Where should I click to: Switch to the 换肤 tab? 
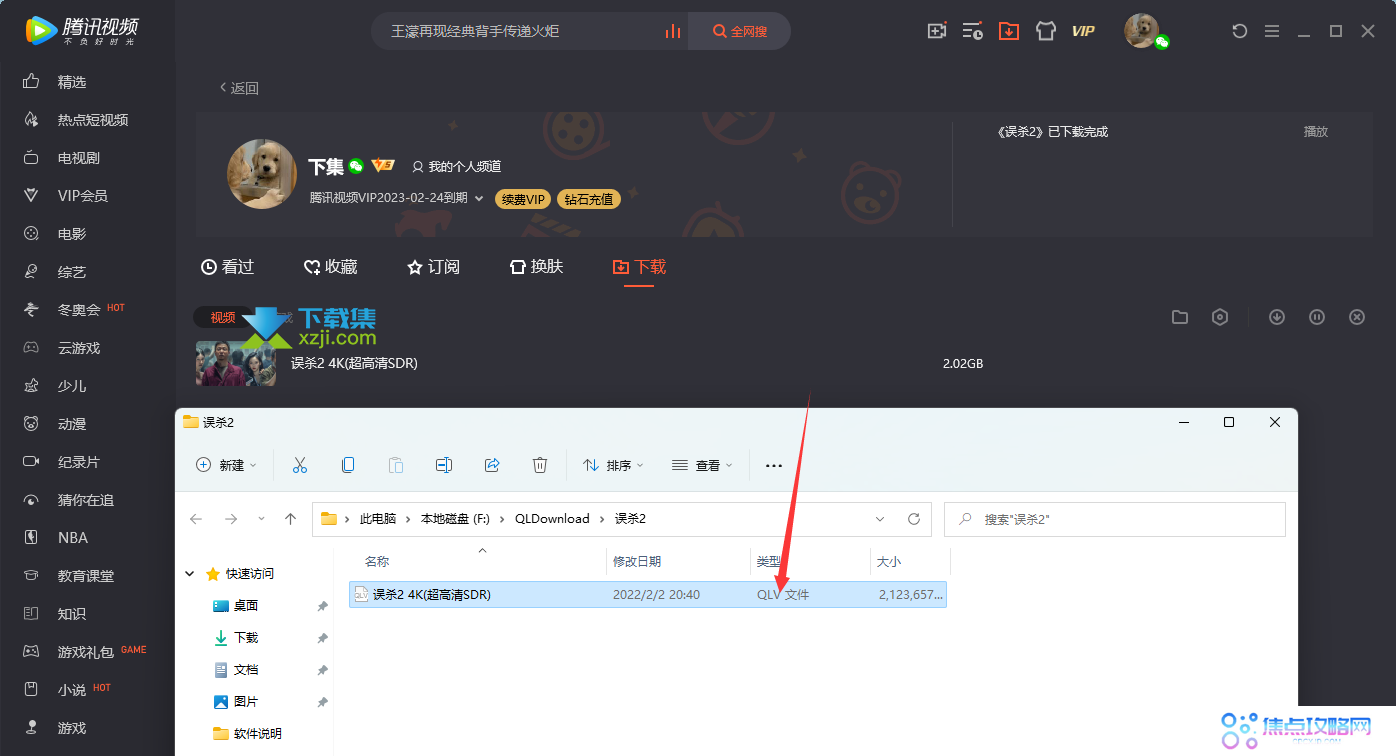536,267
